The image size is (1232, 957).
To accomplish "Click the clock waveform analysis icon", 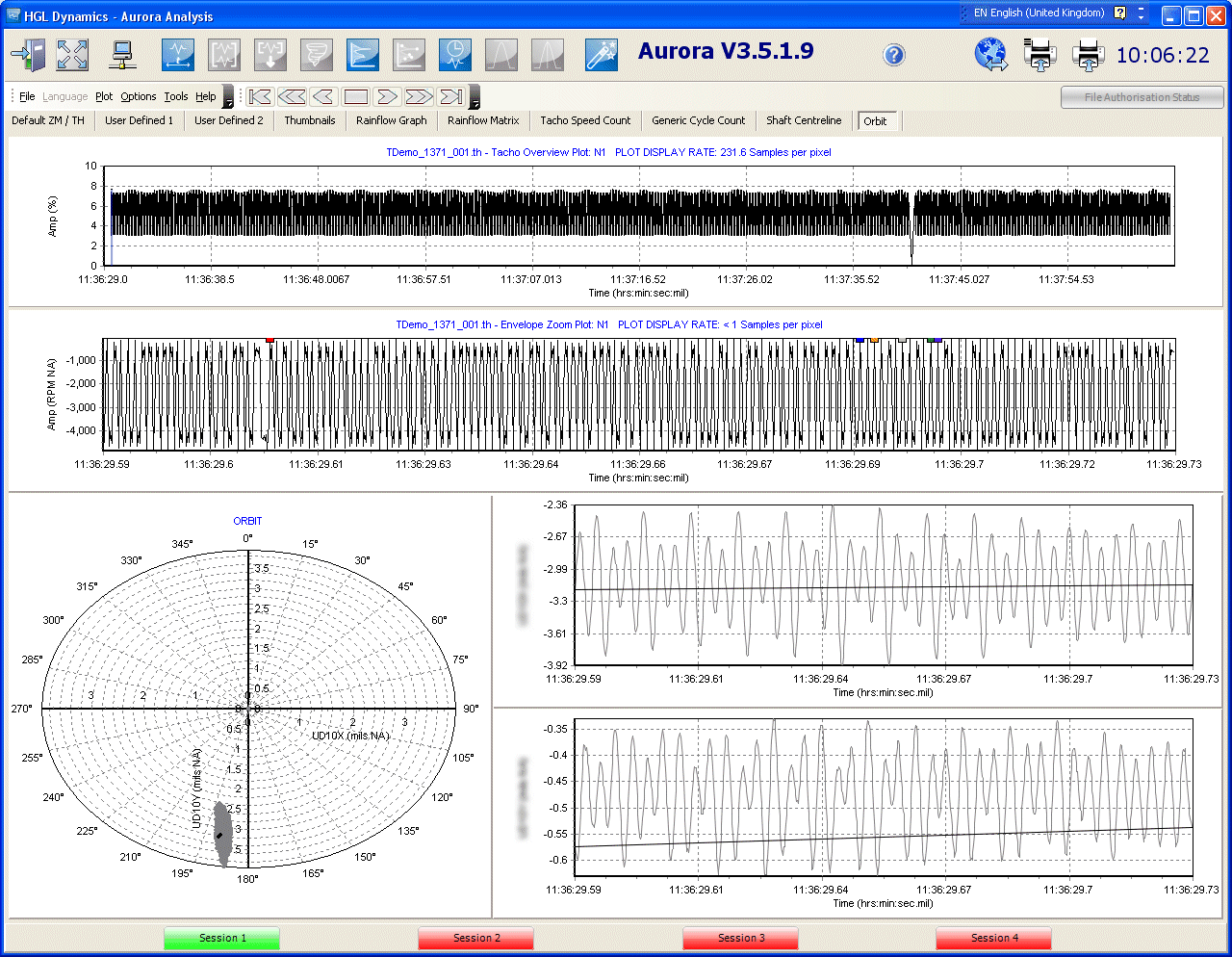I will pos(454,55).
